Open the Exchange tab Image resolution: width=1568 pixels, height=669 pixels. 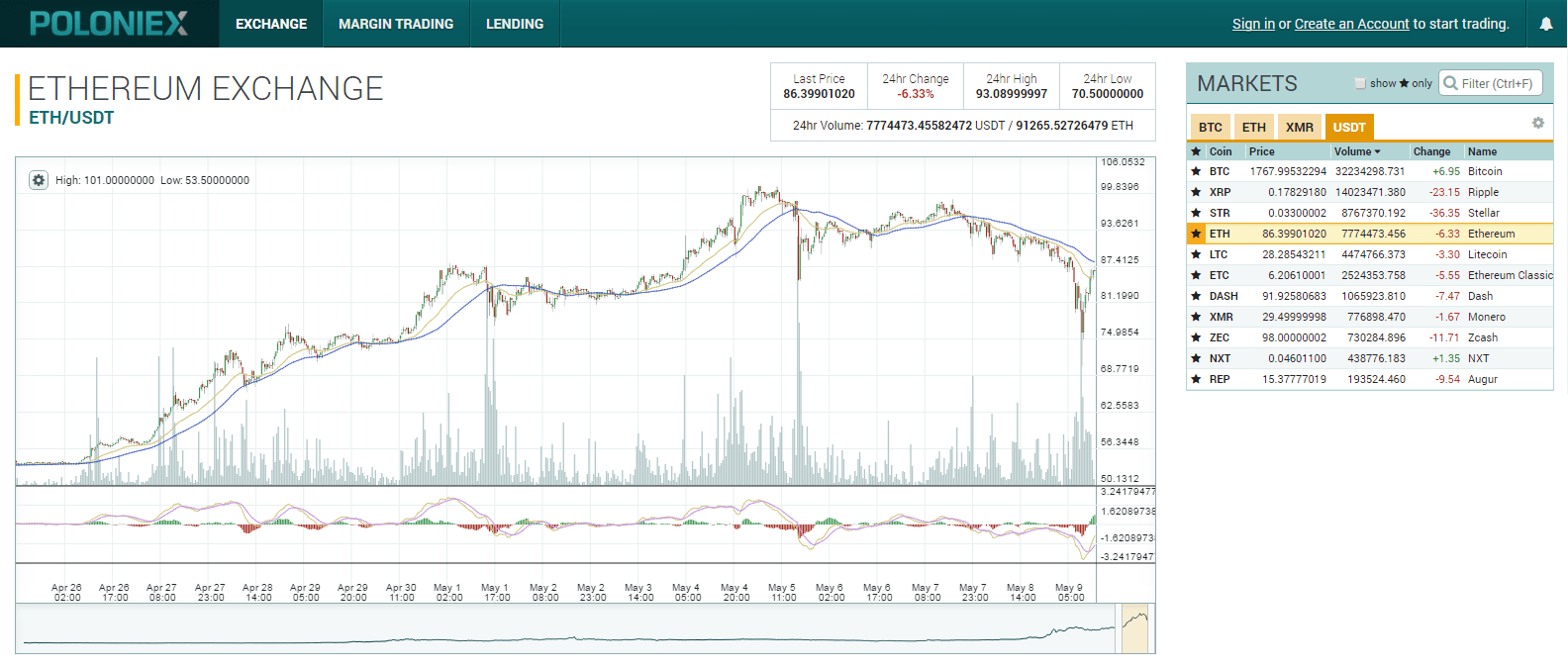271,24
